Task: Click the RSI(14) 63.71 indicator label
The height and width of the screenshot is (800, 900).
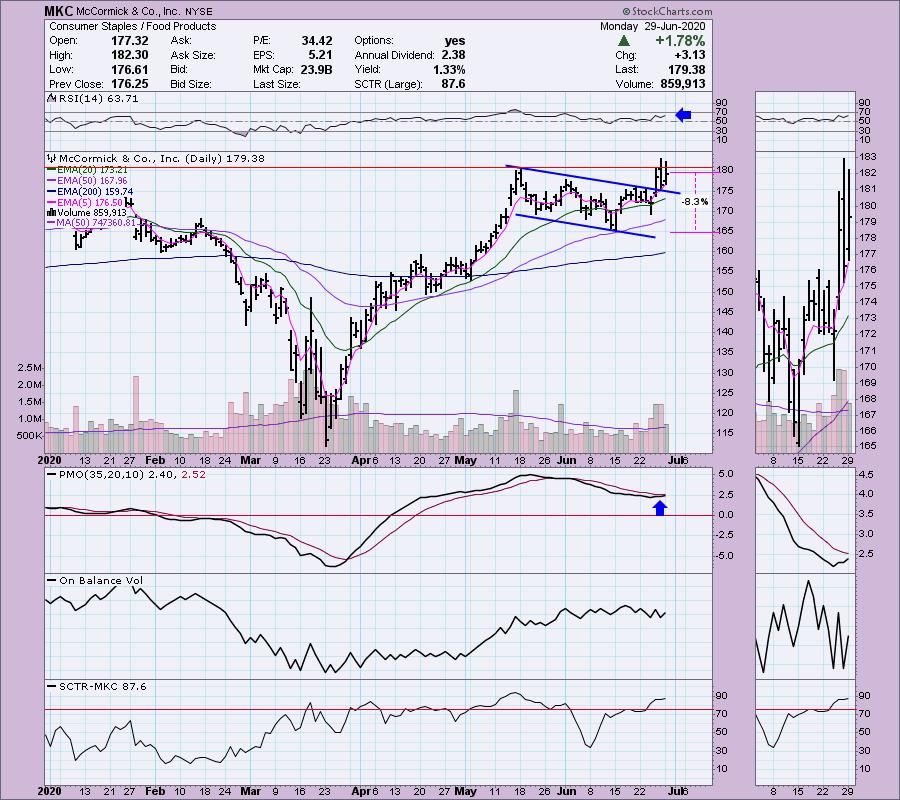Action: click(98, 99)
